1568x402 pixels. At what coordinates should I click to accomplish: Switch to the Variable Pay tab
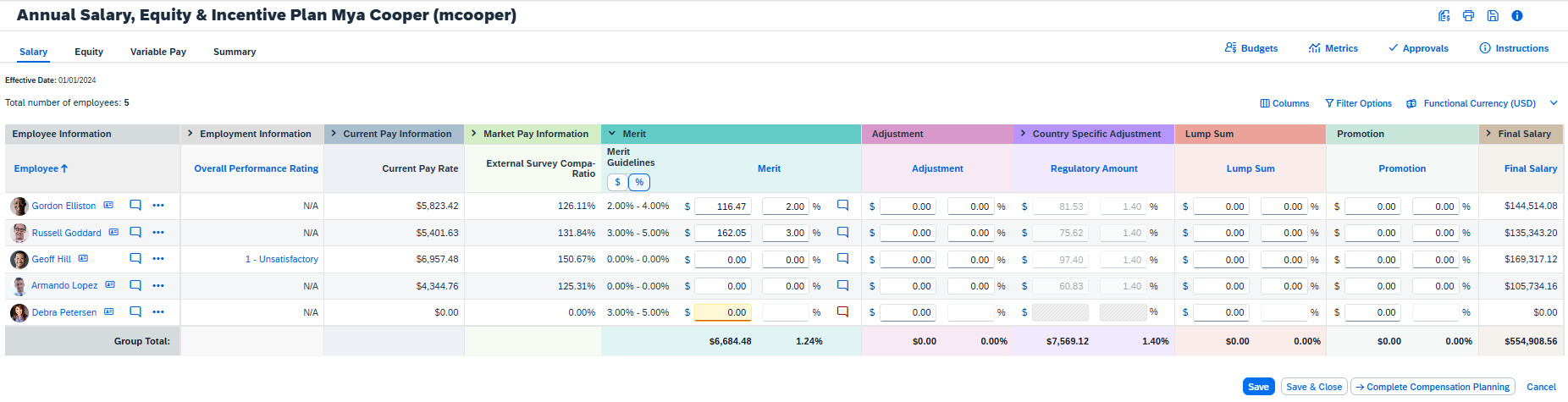tap(158, 52)
